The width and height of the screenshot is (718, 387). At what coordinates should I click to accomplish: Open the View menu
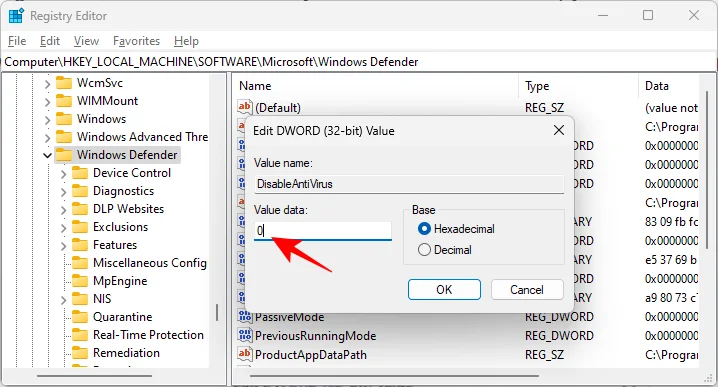86,41
